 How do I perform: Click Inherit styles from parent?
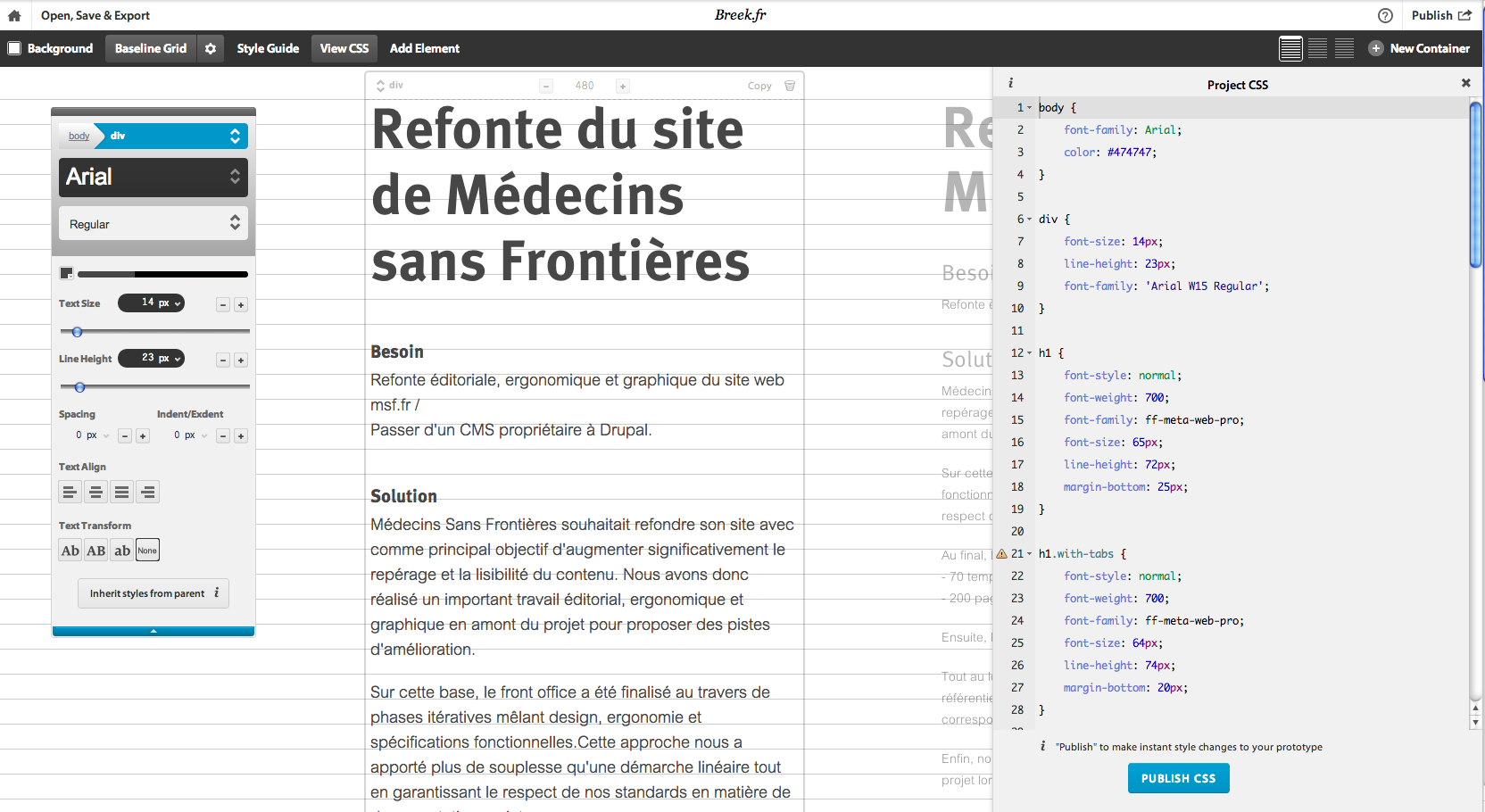coord(153,593)
